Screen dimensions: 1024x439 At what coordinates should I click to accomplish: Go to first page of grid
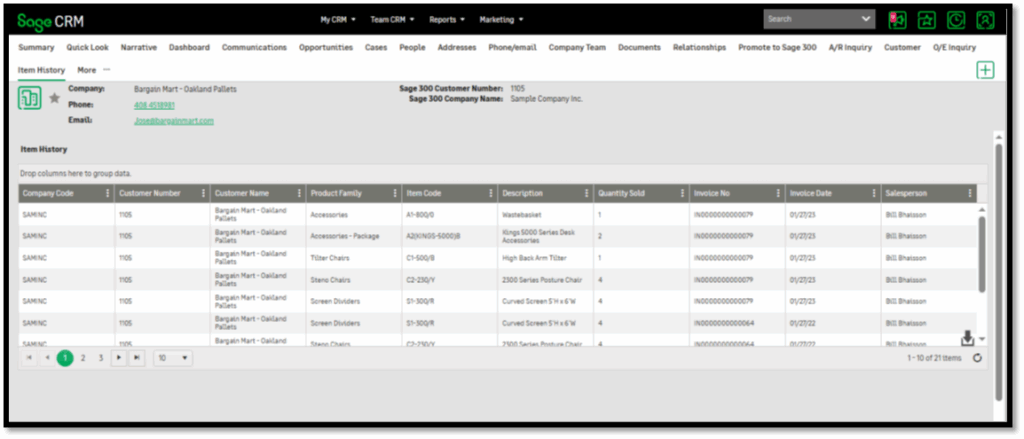29,358
